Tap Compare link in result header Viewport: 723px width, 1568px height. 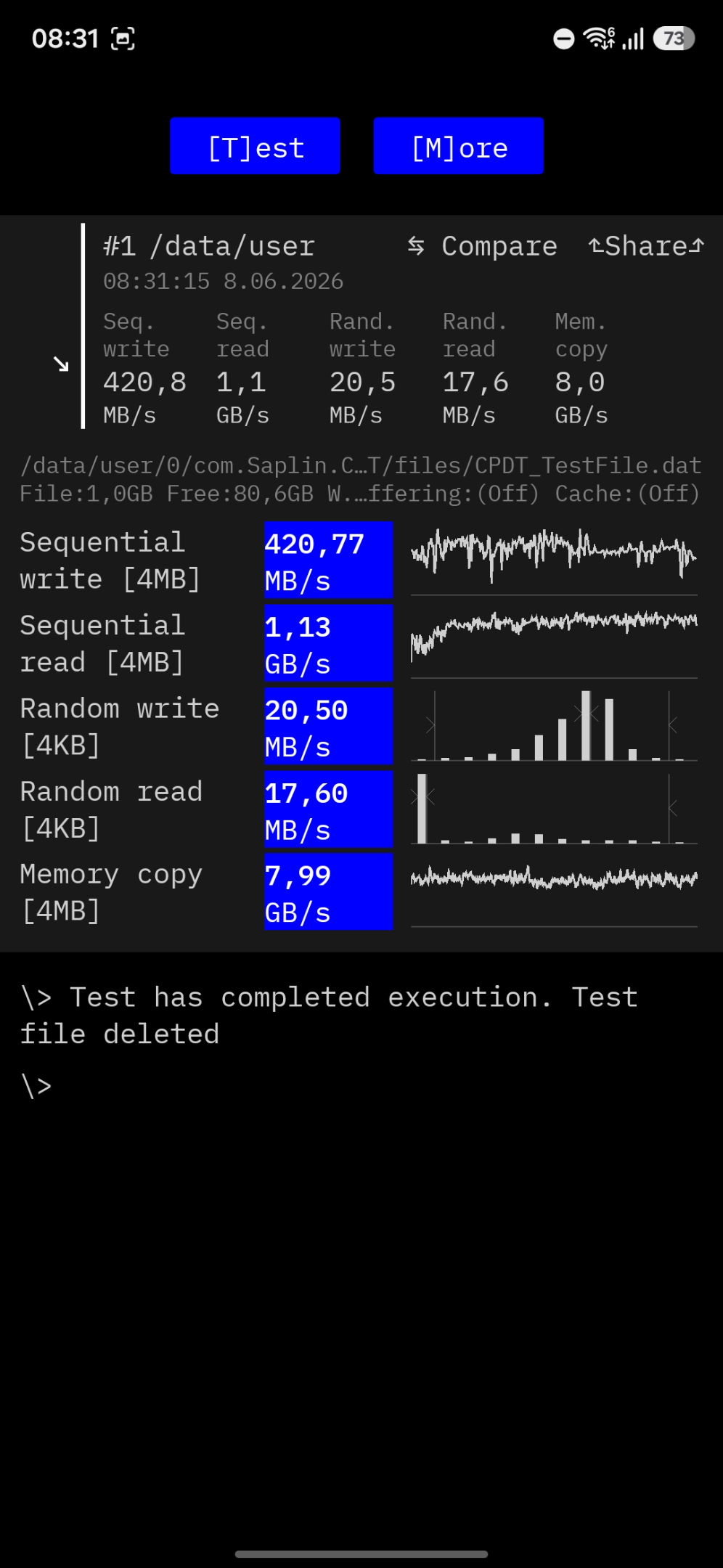(x=482, y=246)
